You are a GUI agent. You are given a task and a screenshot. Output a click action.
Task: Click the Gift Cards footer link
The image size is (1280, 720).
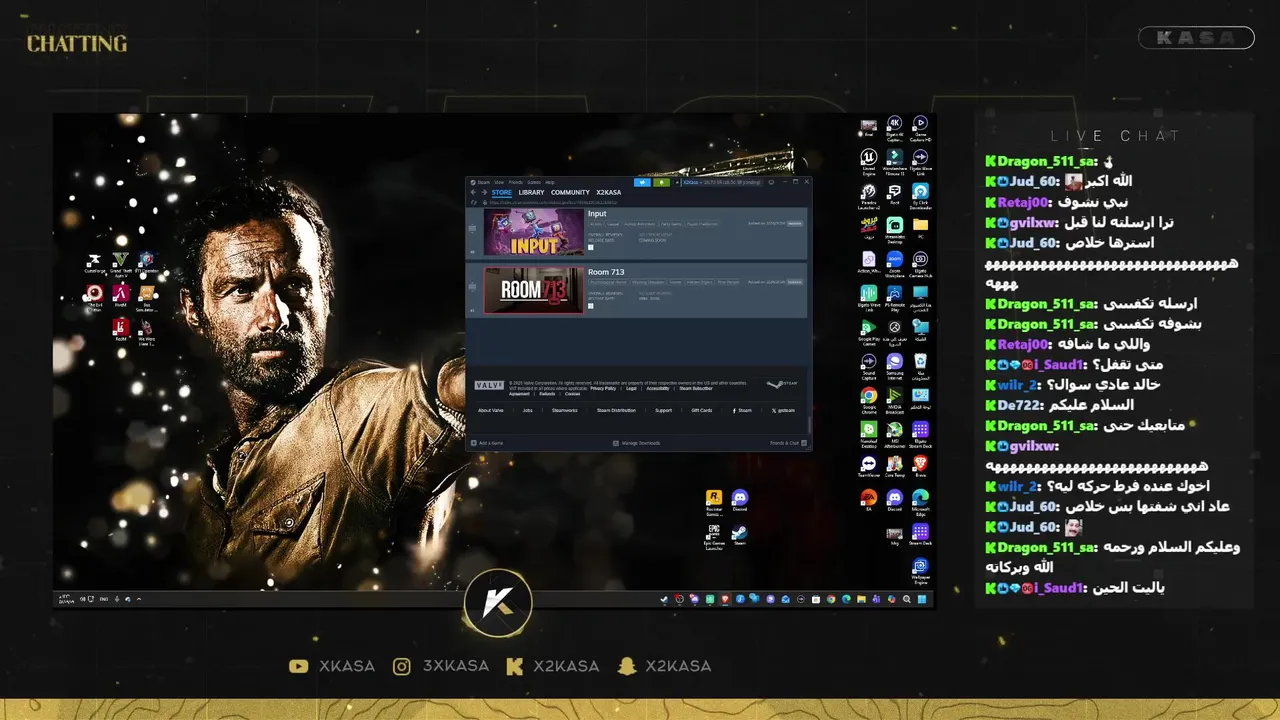702,410
